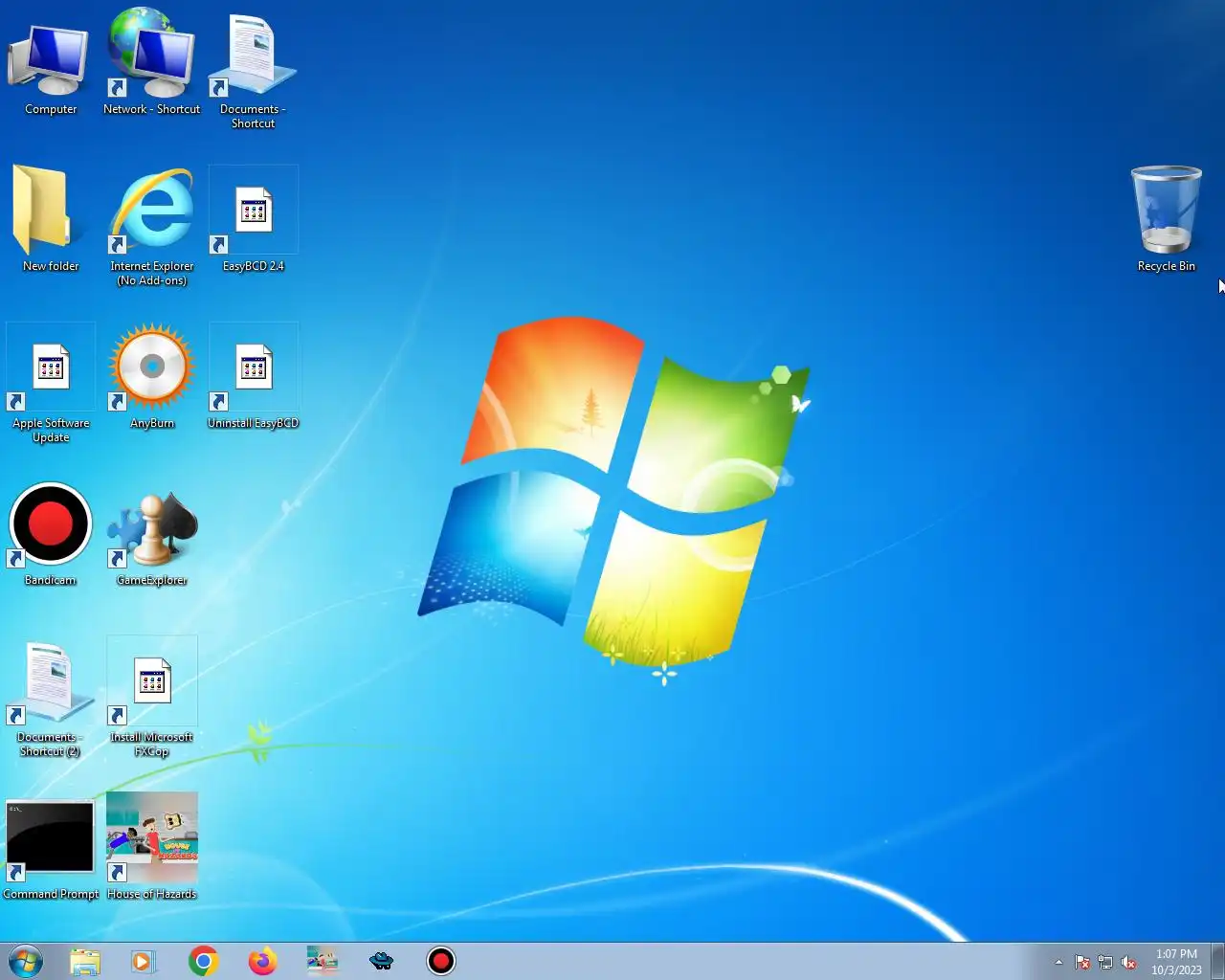Viewport: 1225px width, 980px height.
Task: Select Internet Explorer (No Add-ons) shortcut
Action: point(151,227)
